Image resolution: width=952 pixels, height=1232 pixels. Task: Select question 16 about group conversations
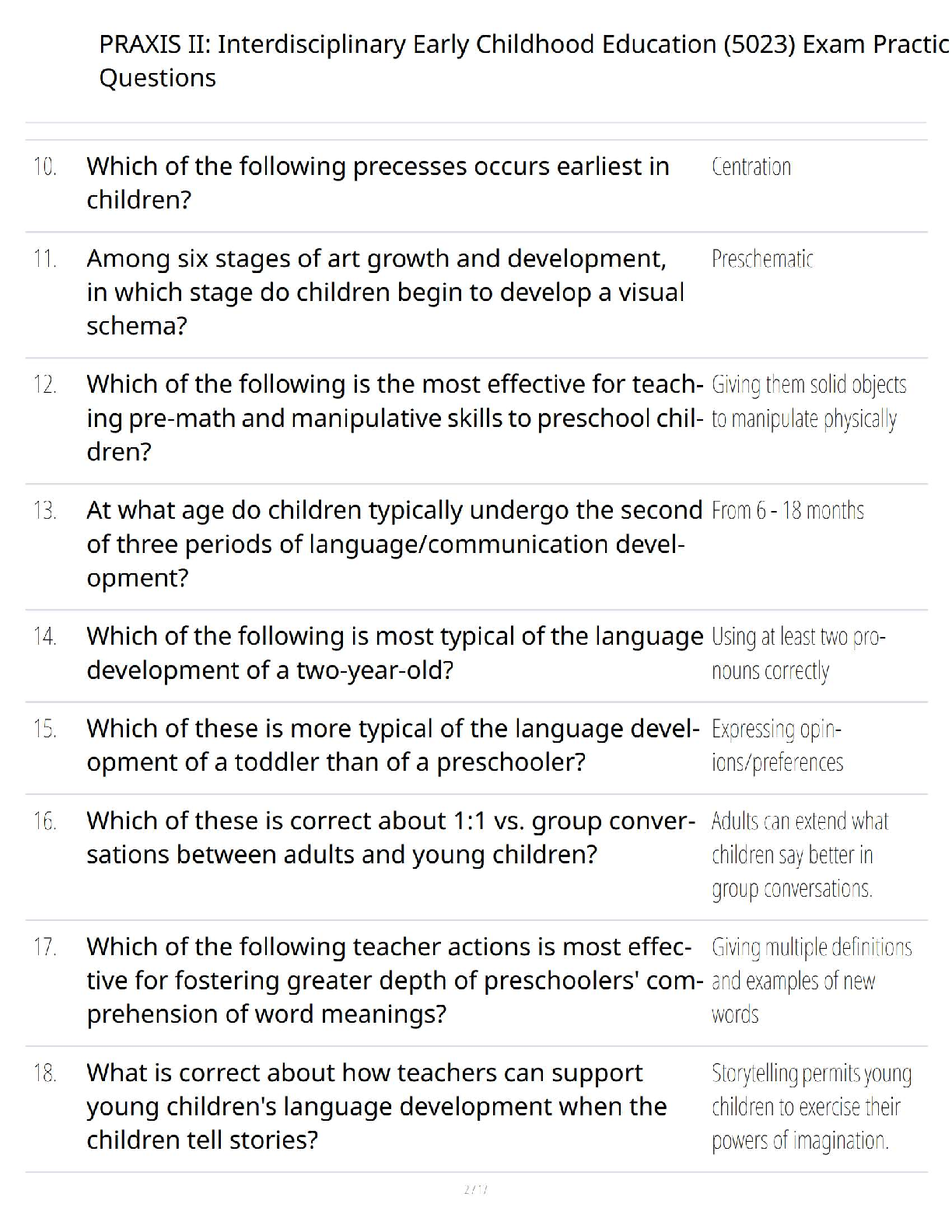391,837
